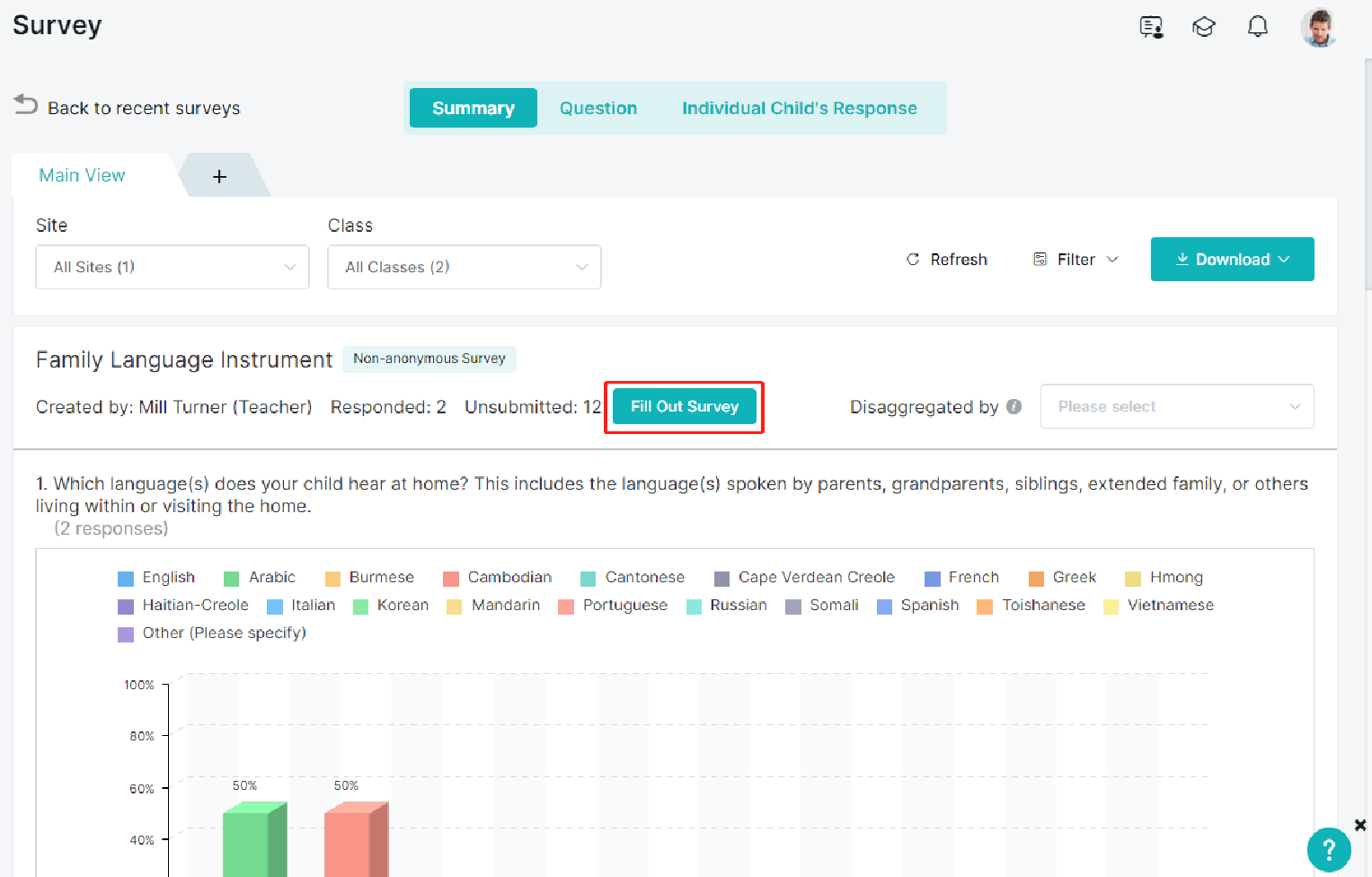This screenshot has width=1372, height=877.
Task: Click the green 50% Arabic bar
Action: click(x=255, y=840)
